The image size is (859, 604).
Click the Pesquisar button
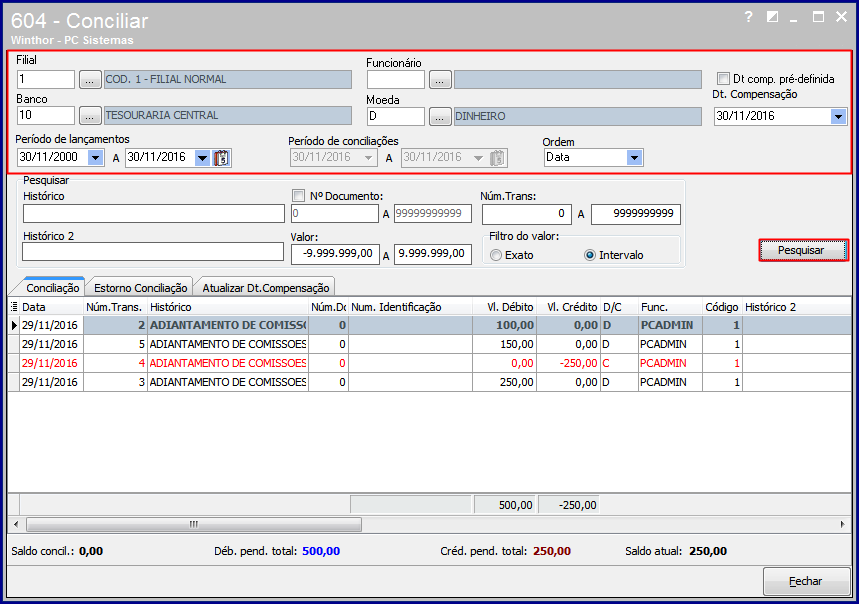coord(804,250)
